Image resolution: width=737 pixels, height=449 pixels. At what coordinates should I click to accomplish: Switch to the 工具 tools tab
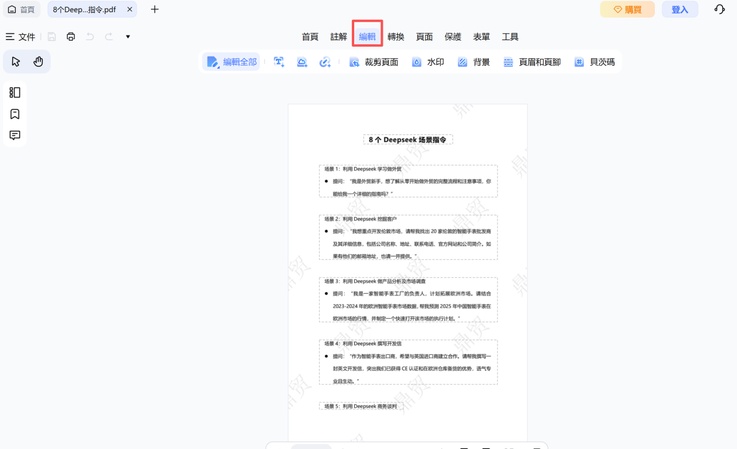510,37
